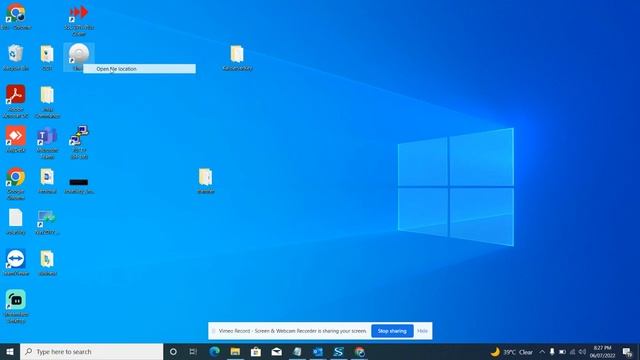Screen dimensions: 640x360
Task: Open Cortana from the taskbar circle icon
Action: (173, 352)
